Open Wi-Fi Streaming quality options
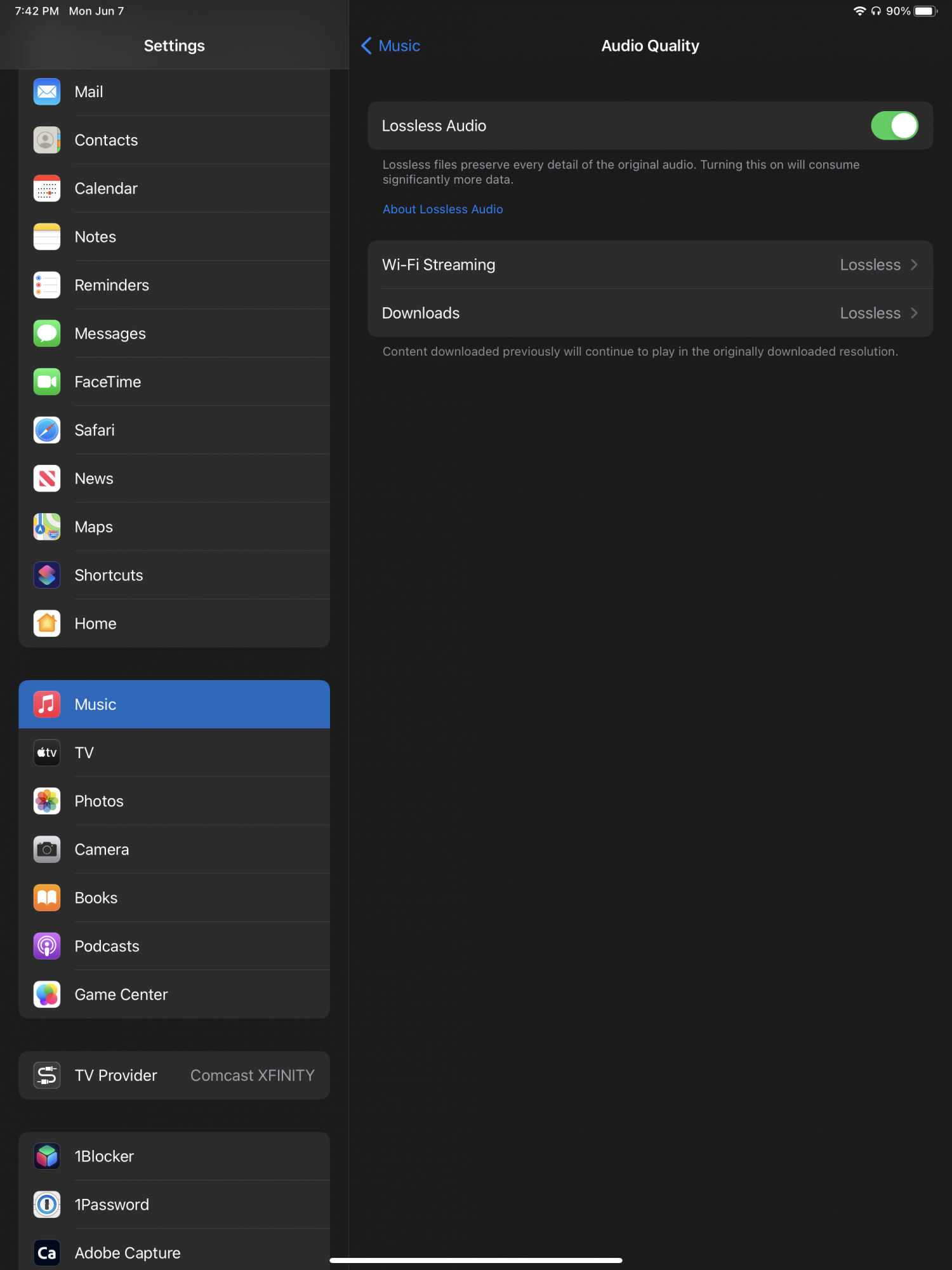 tap(651, 265)
